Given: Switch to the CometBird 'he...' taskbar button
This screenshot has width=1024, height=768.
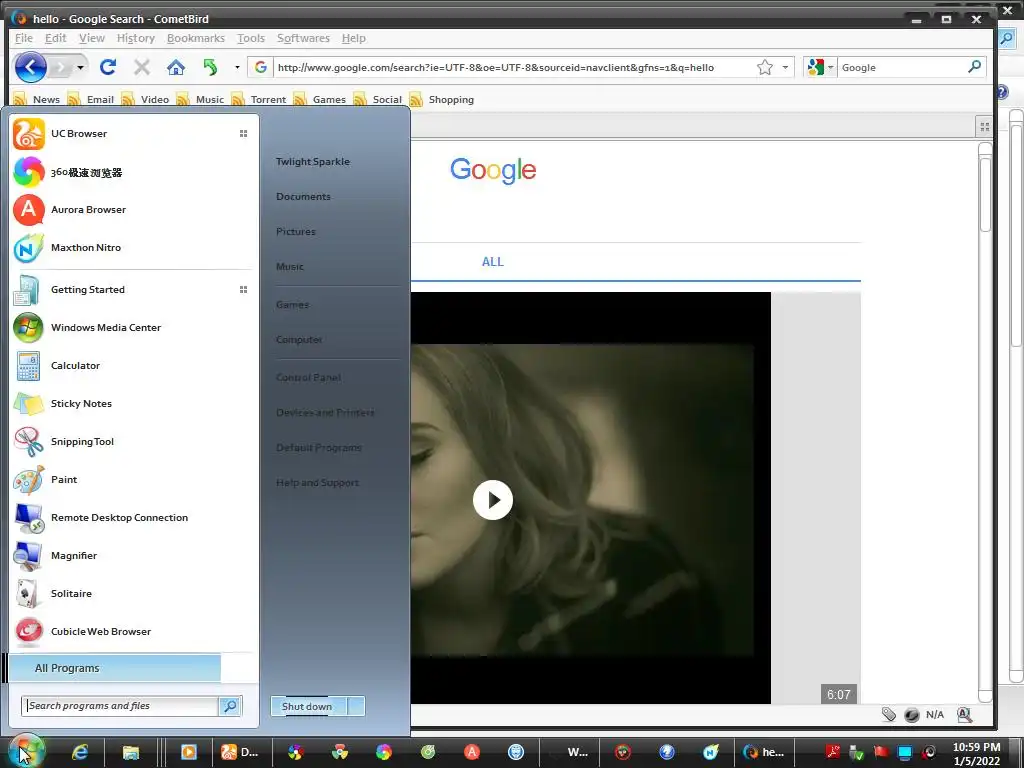Looking at the screenshot, I should (763, 752).
